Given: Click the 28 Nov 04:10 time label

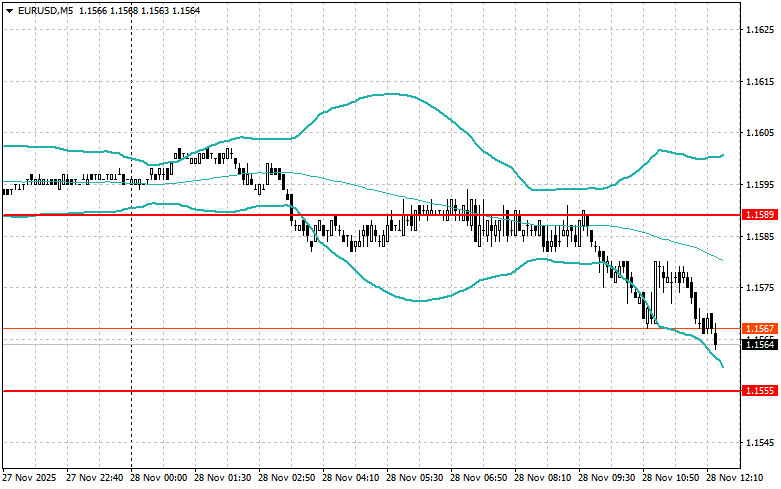Looking at the screenshot, I should tap(350, 478).
